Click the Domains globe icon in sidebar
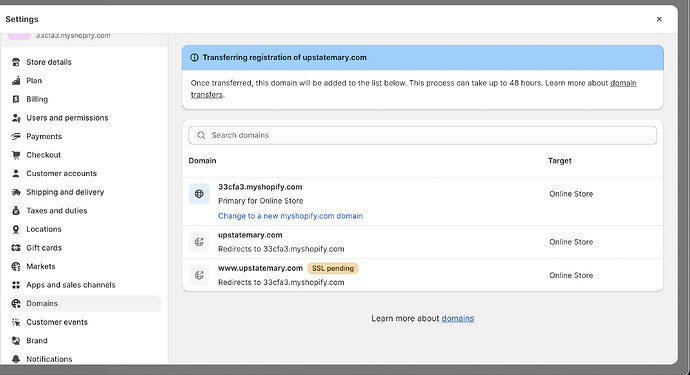690x375 pixels. 16,303
